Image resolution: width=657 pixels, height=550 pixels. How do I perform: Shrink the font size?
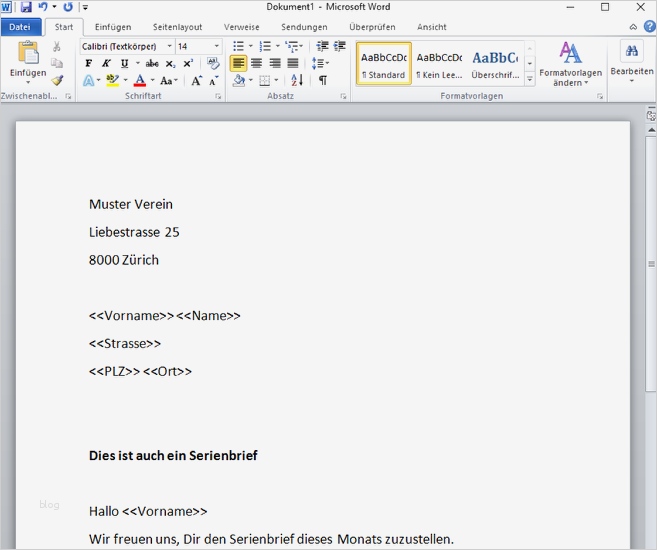(x=214, y=80)
